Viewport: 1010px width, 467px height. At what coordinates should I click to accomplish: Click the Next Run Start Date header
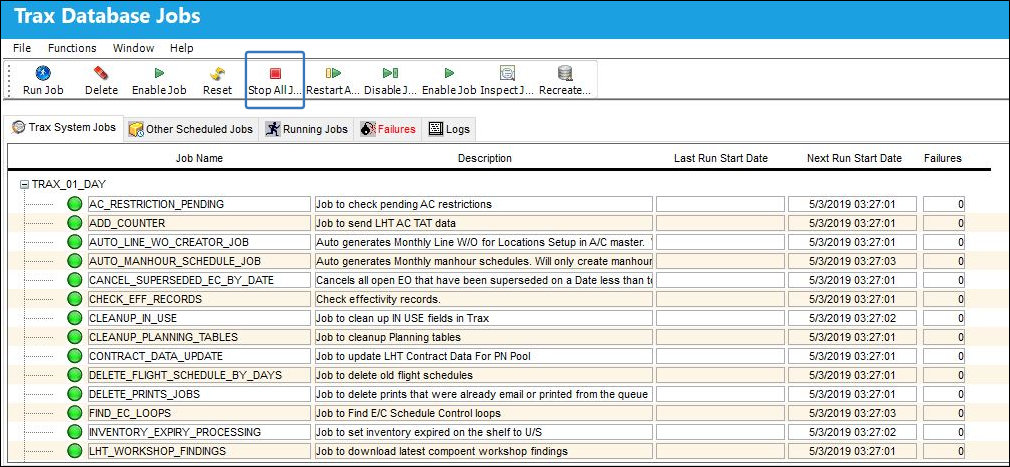click(x=854, y=158)
